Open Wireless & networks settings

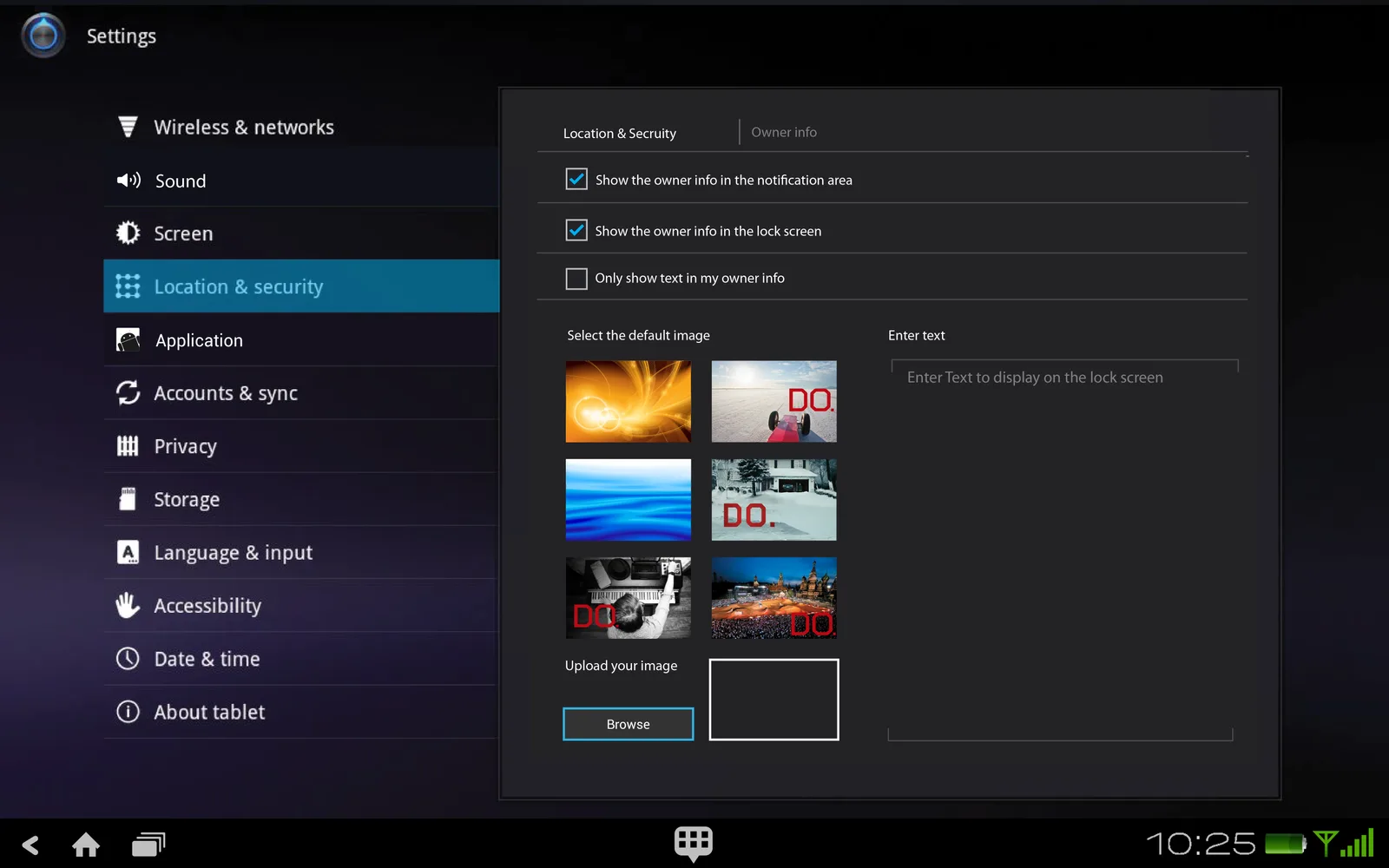coord(301,127)
